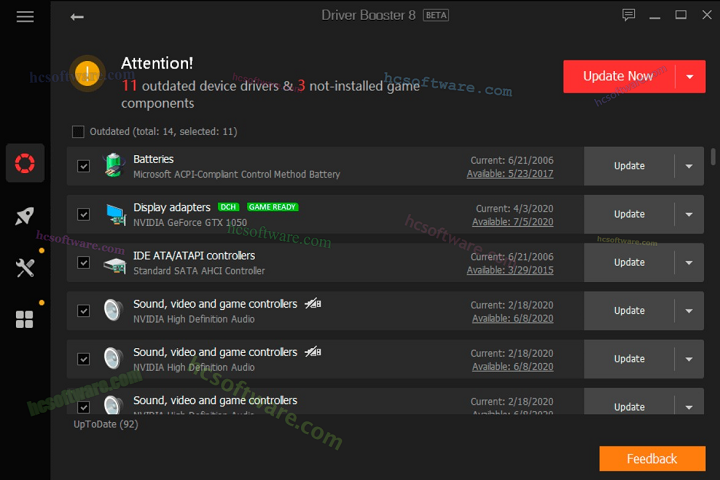Click the Batteries device icon
Viewport: 720px width, 480px height.
[113, 165]
